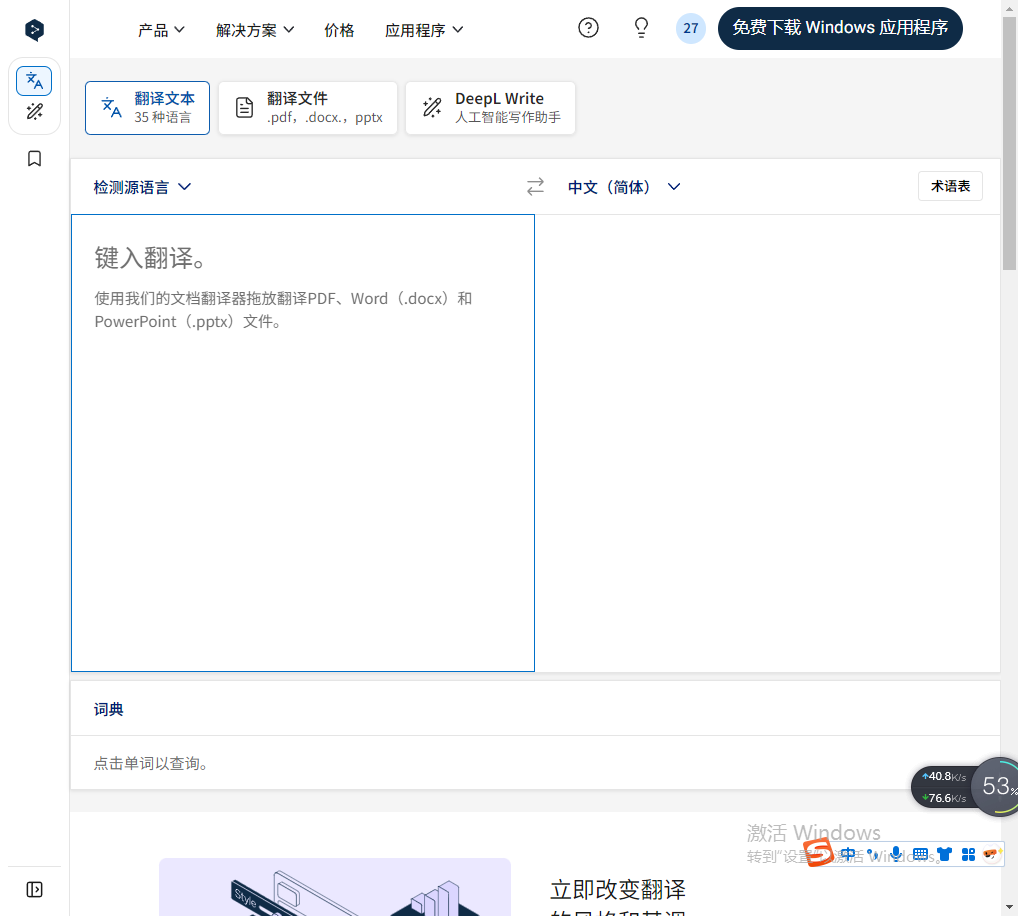Open Sogou skin shirt icon
This screenshot has width=1018, height=916.
pos(944,854)
